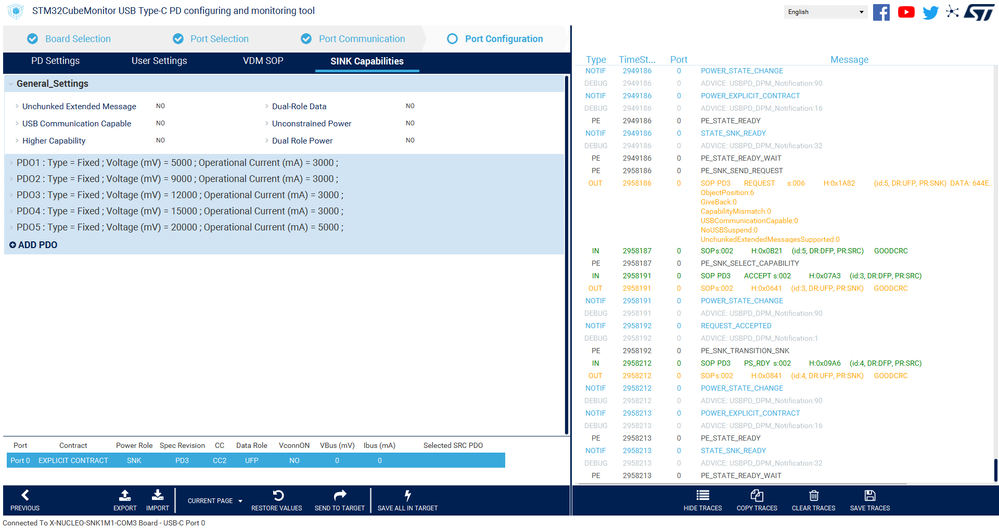Viewport: 999px width, 529px height.
Task: Select REQUEST_ACCEPTED trace message
Action: 736,326
